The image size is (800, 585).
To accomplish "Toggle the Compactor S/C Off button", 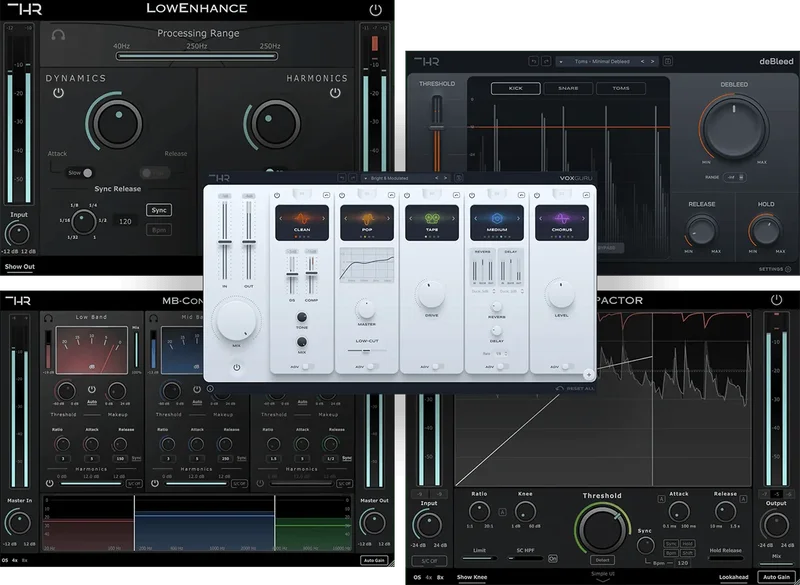I will pos(429,561).
